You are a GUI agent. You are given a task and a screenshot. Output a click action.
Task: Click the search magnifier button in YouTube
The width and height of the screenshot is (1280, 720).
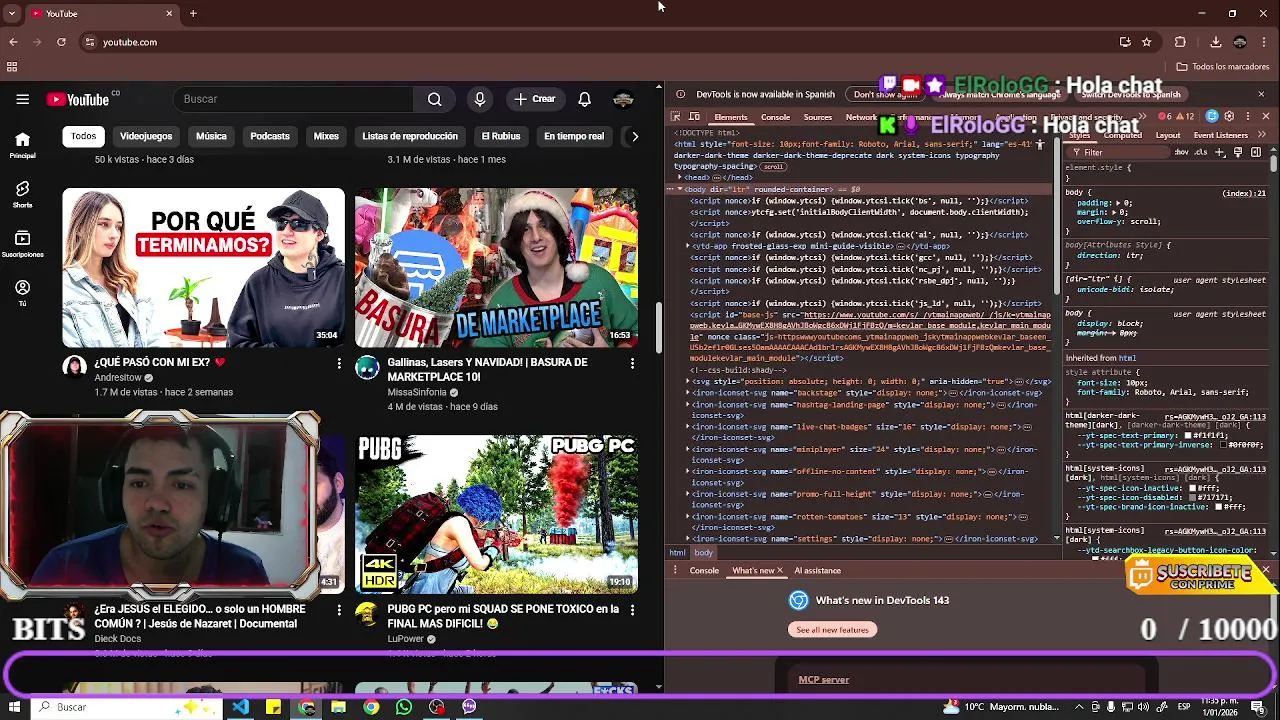tap(434, 99)
